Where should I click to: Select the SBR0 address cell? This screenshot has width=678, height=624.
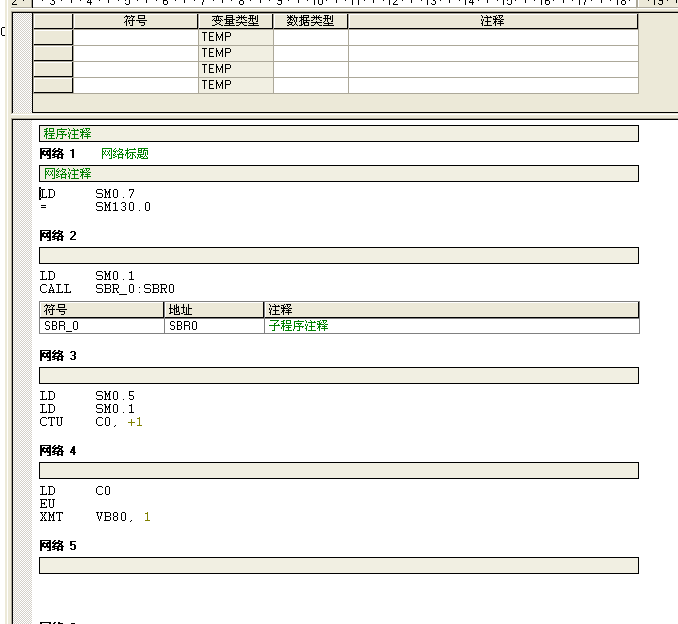pos(214,326)
